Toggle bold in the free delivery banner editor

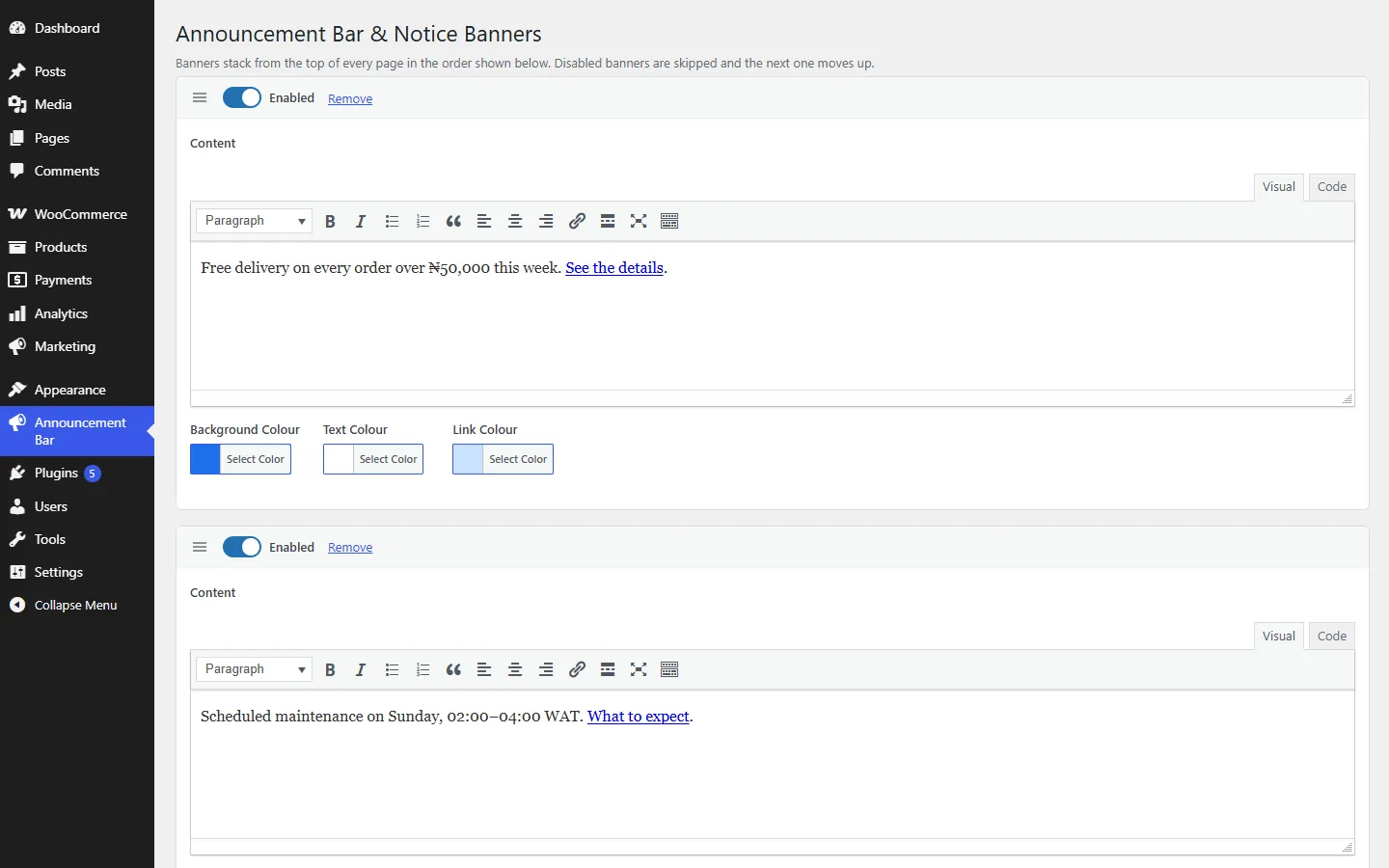click(330, 221)
